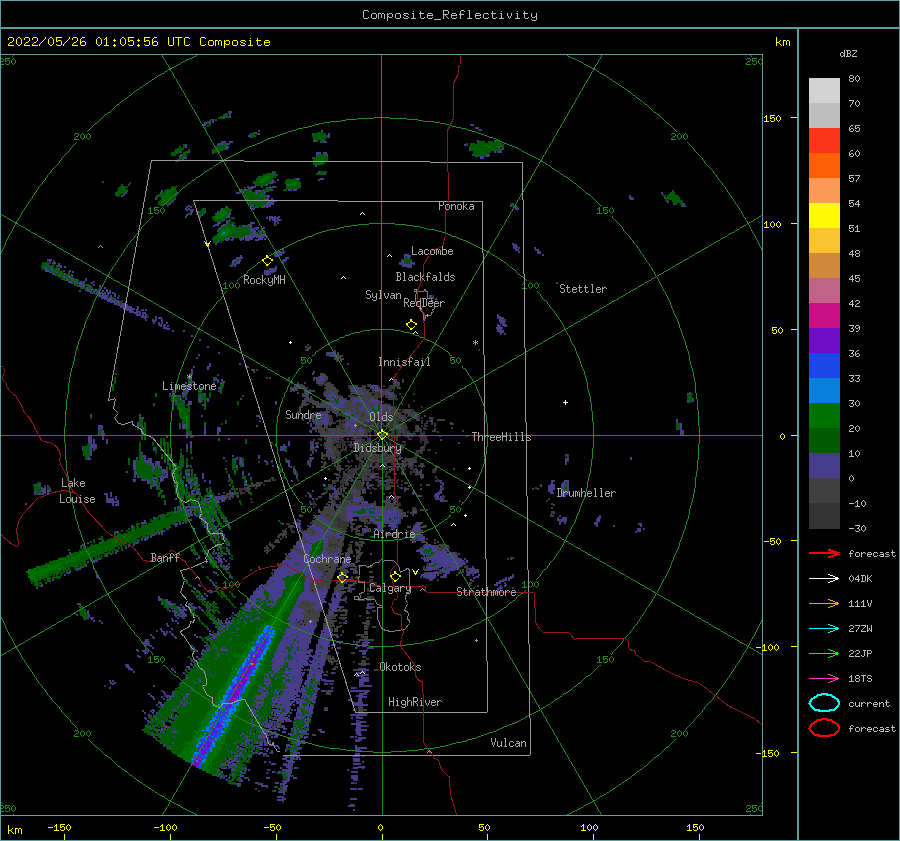Click the yellow diamond marker above Calgary

click(395, 576)
